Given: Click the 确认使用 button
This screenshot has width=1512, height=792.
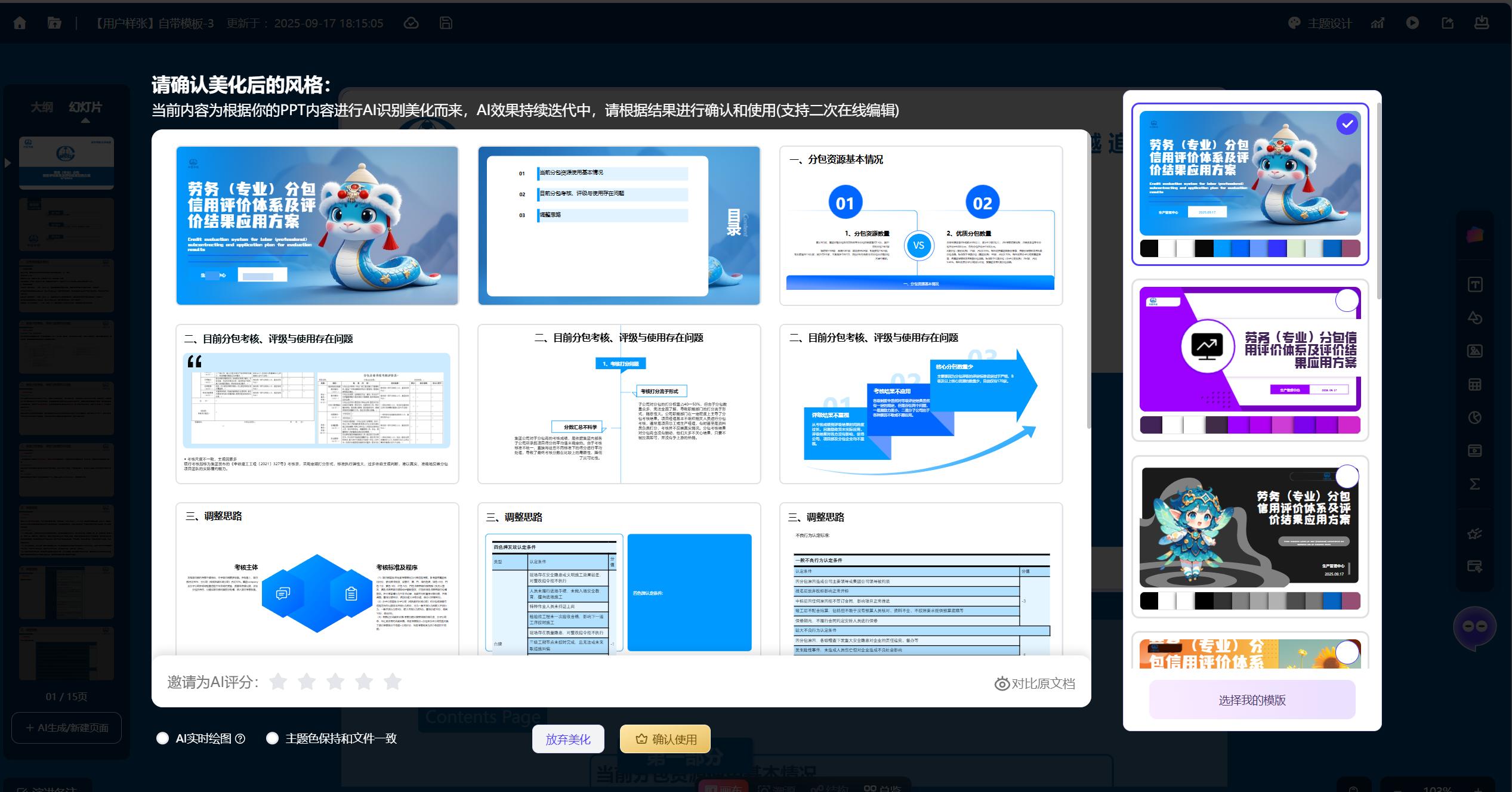Looking at the screenshot, I should 665,739.
